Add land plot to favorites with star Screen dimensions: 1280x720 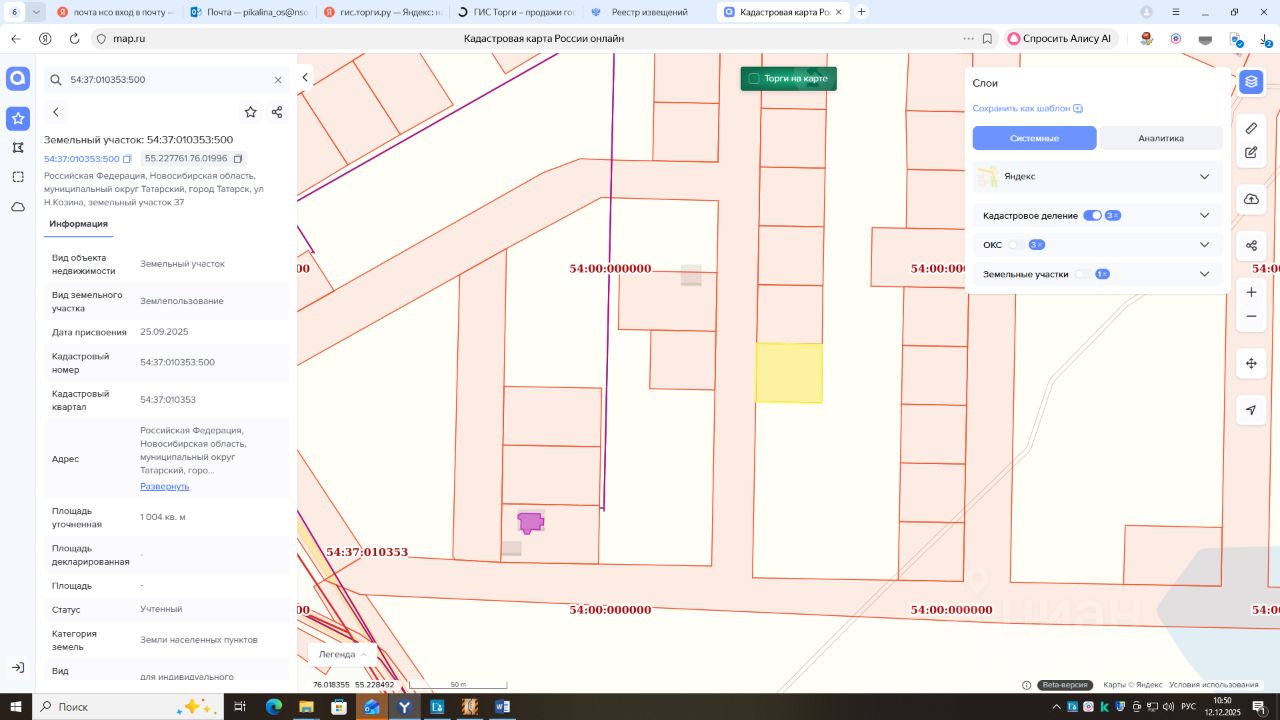[x=250, y=112]
